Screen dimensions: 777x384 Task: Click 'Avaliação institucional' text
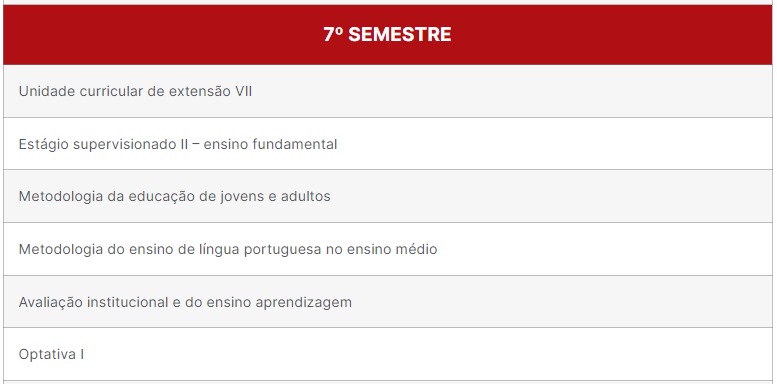pos(94,302)
